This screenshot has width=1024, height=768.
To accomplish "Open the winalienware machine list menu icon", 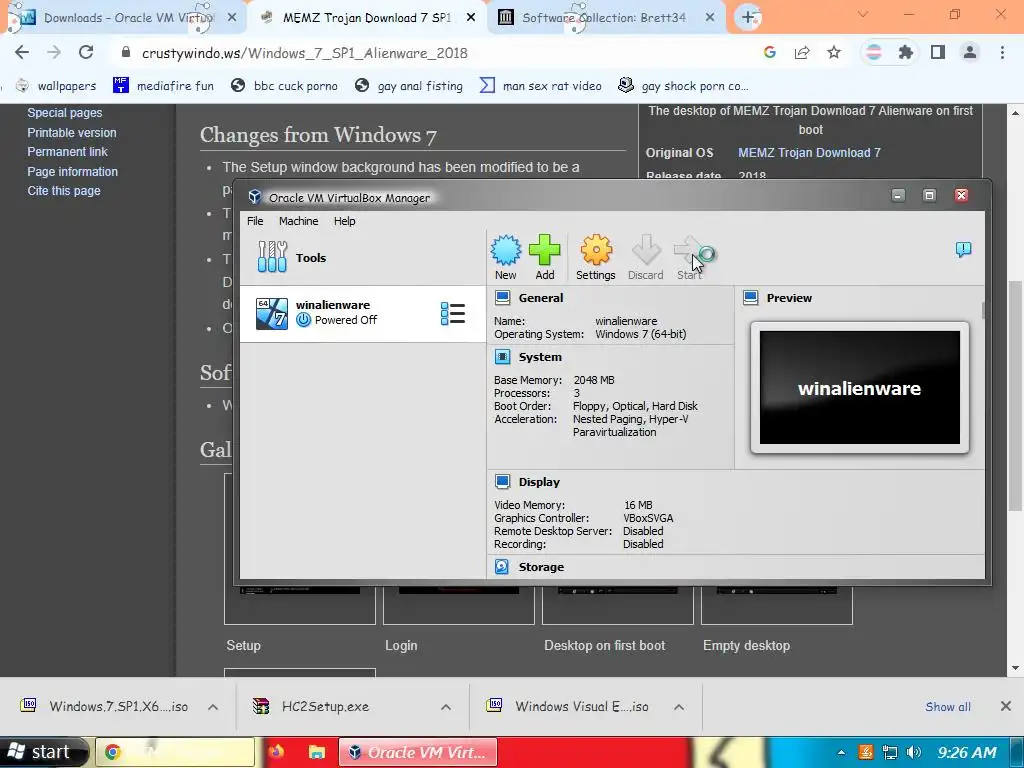I will pyautogui.click(x=453, y=313).
